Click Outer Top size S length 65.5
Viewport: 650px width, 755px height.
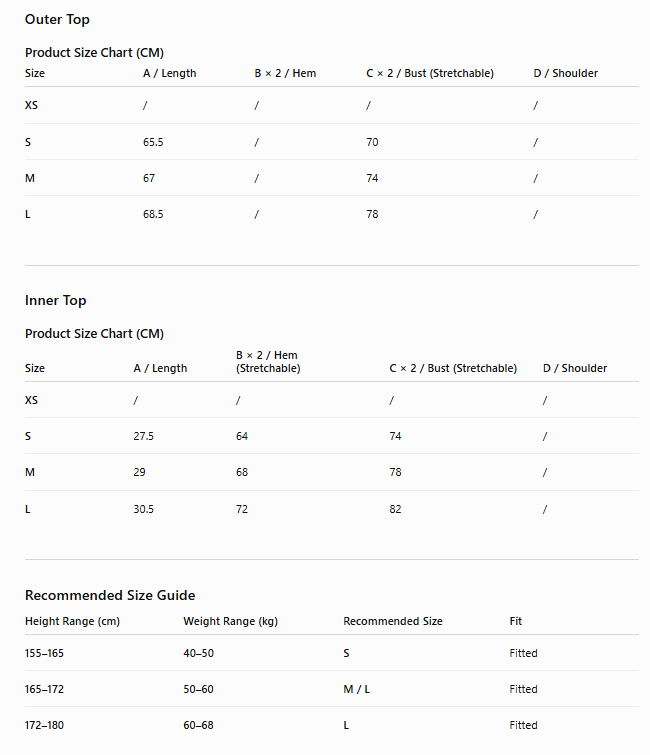tap(153, 142)
